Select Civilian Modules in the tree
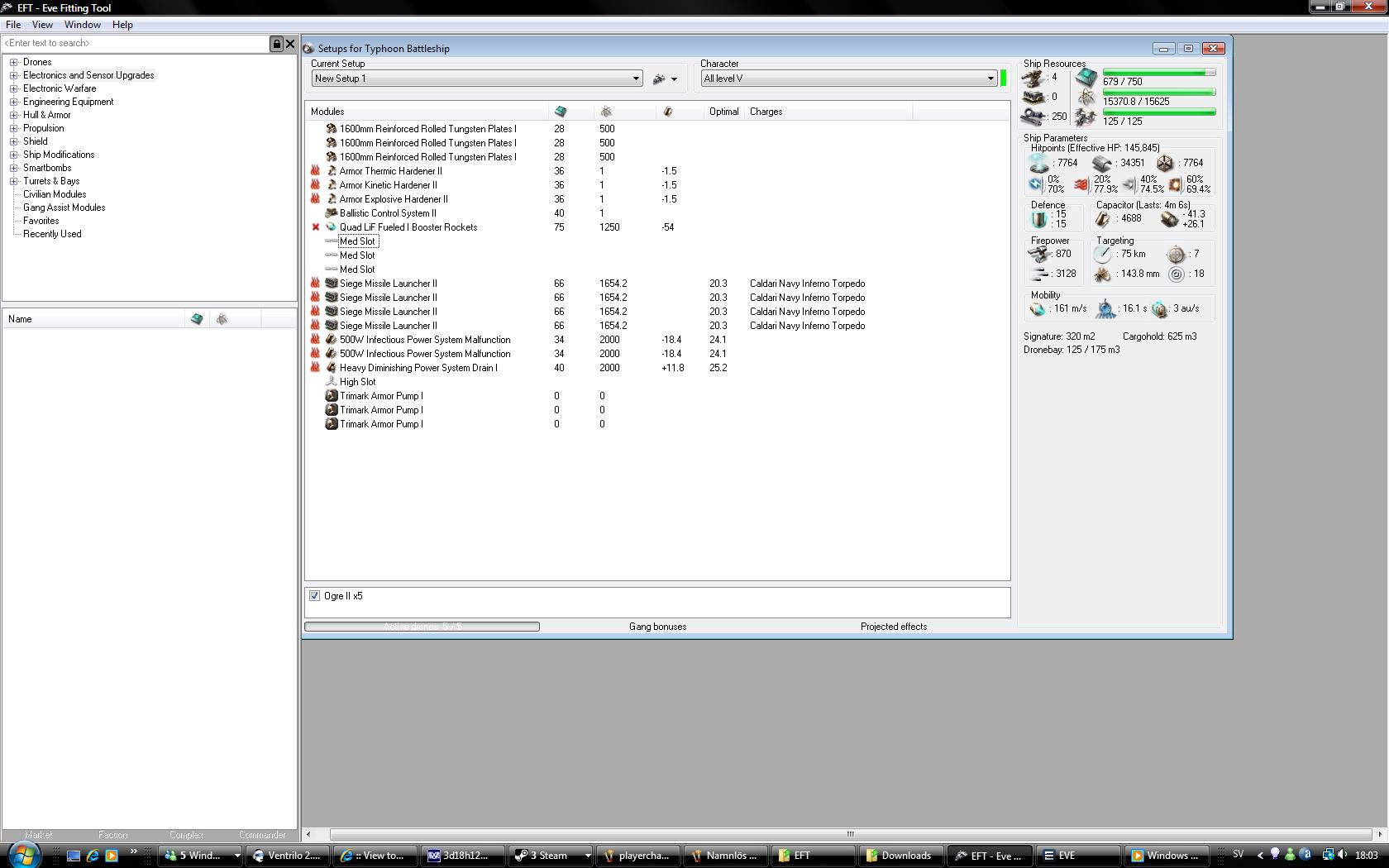The width and height of the screenshot is (1389, 868). 55,194
